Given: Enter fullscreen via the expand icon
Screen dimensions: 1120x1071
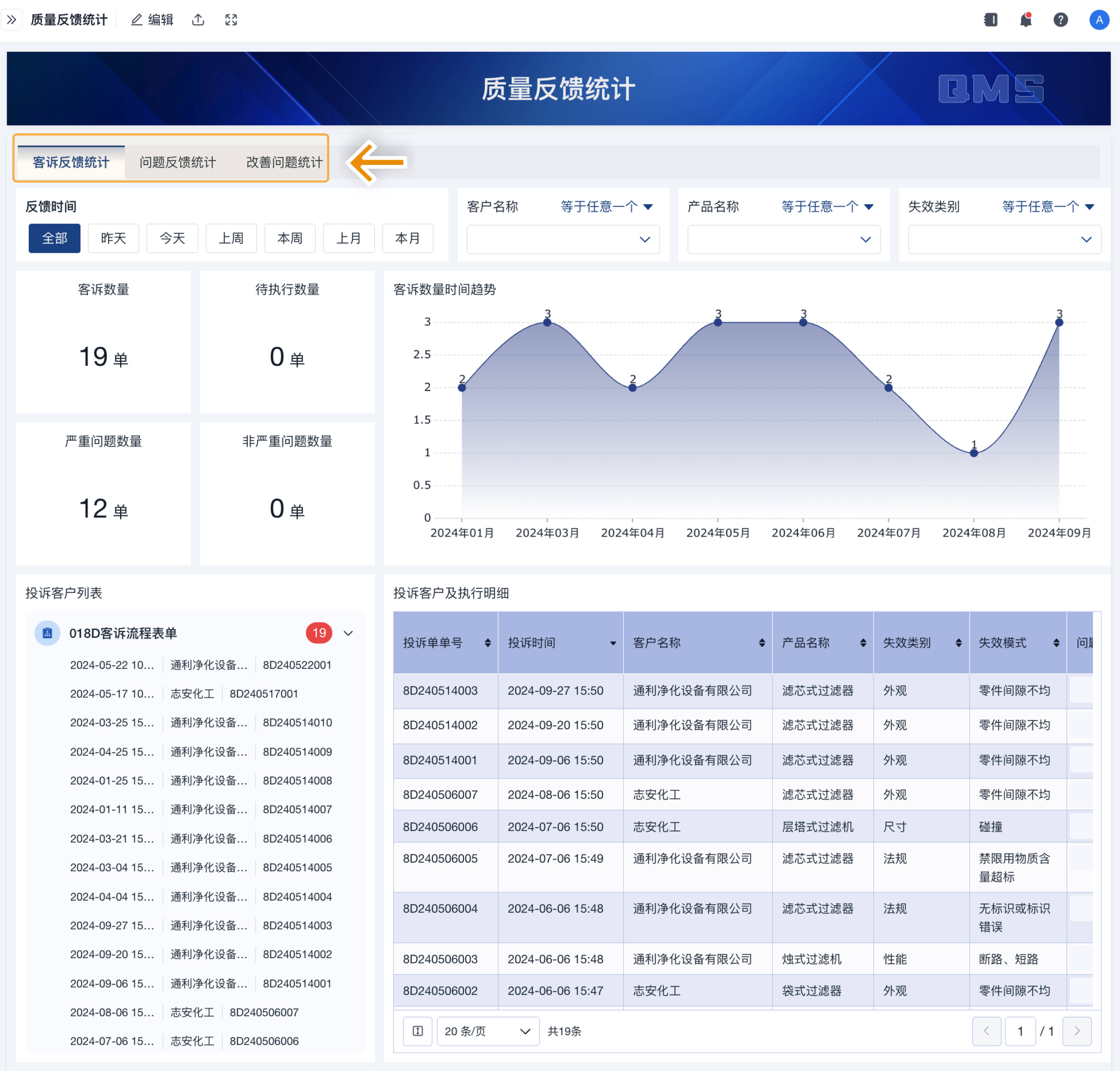Looking at the screenshot, I should (231, 20).
